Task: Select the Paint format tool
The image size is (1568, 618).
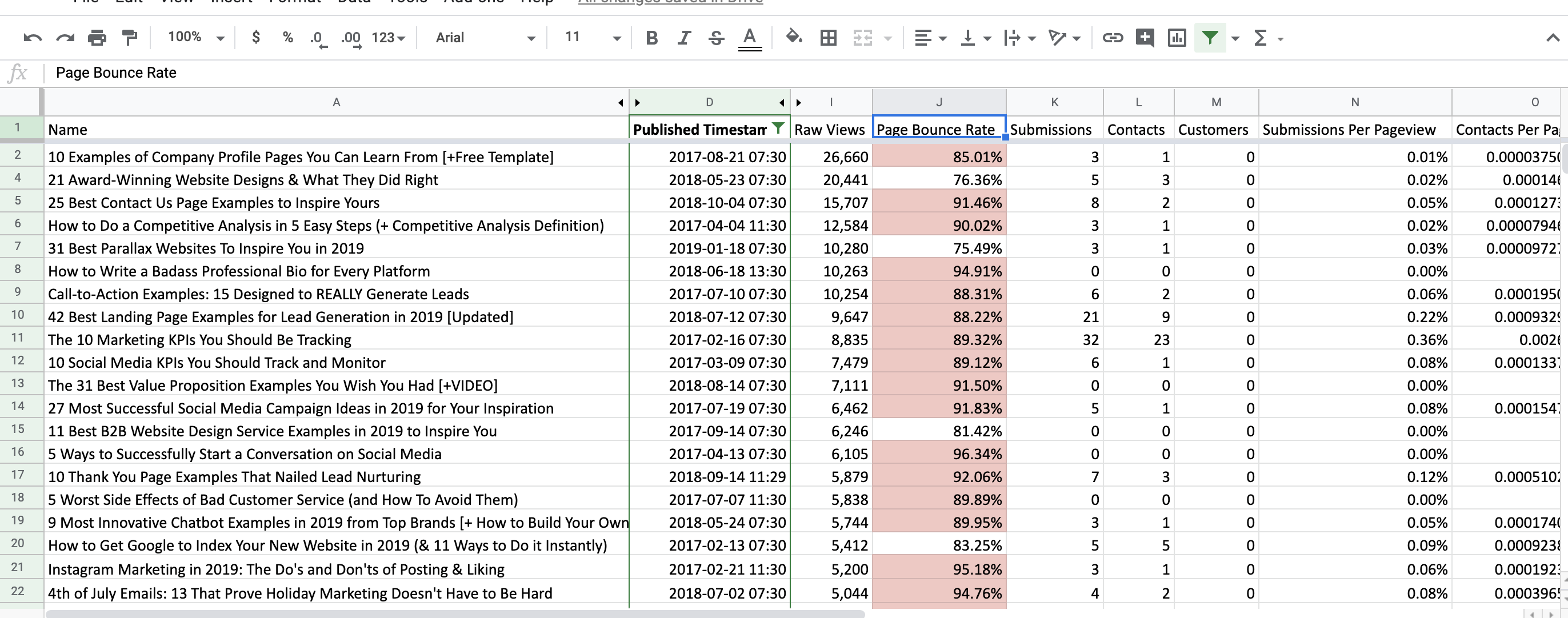Action: [x=129, y=37]
